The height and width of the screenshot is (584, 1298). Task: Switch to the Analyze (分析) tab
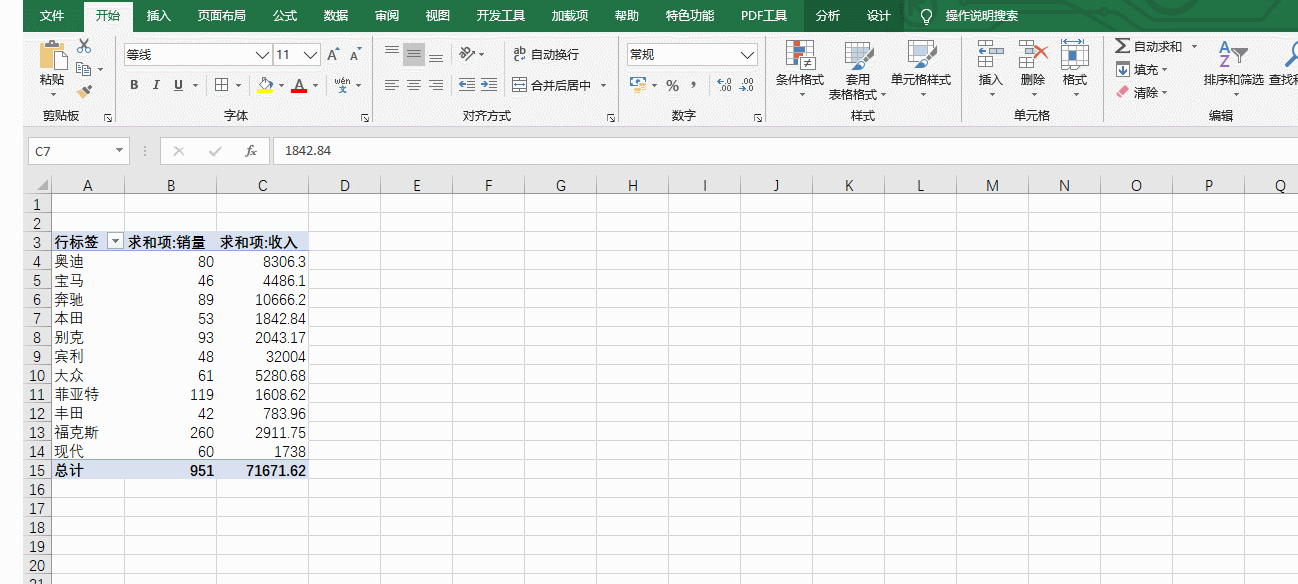point(828,16)
